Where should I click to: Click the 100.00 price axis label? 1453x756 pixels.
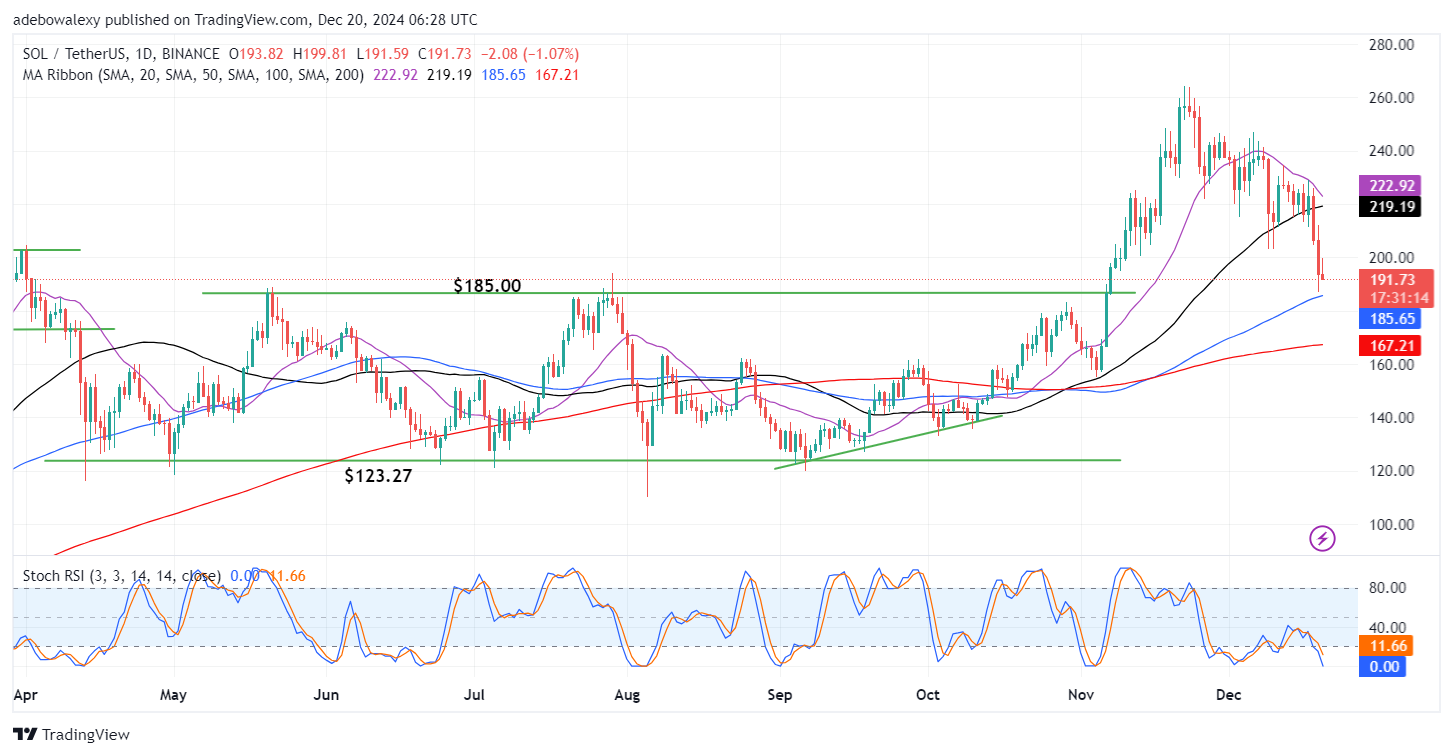tap(1391, 524)
